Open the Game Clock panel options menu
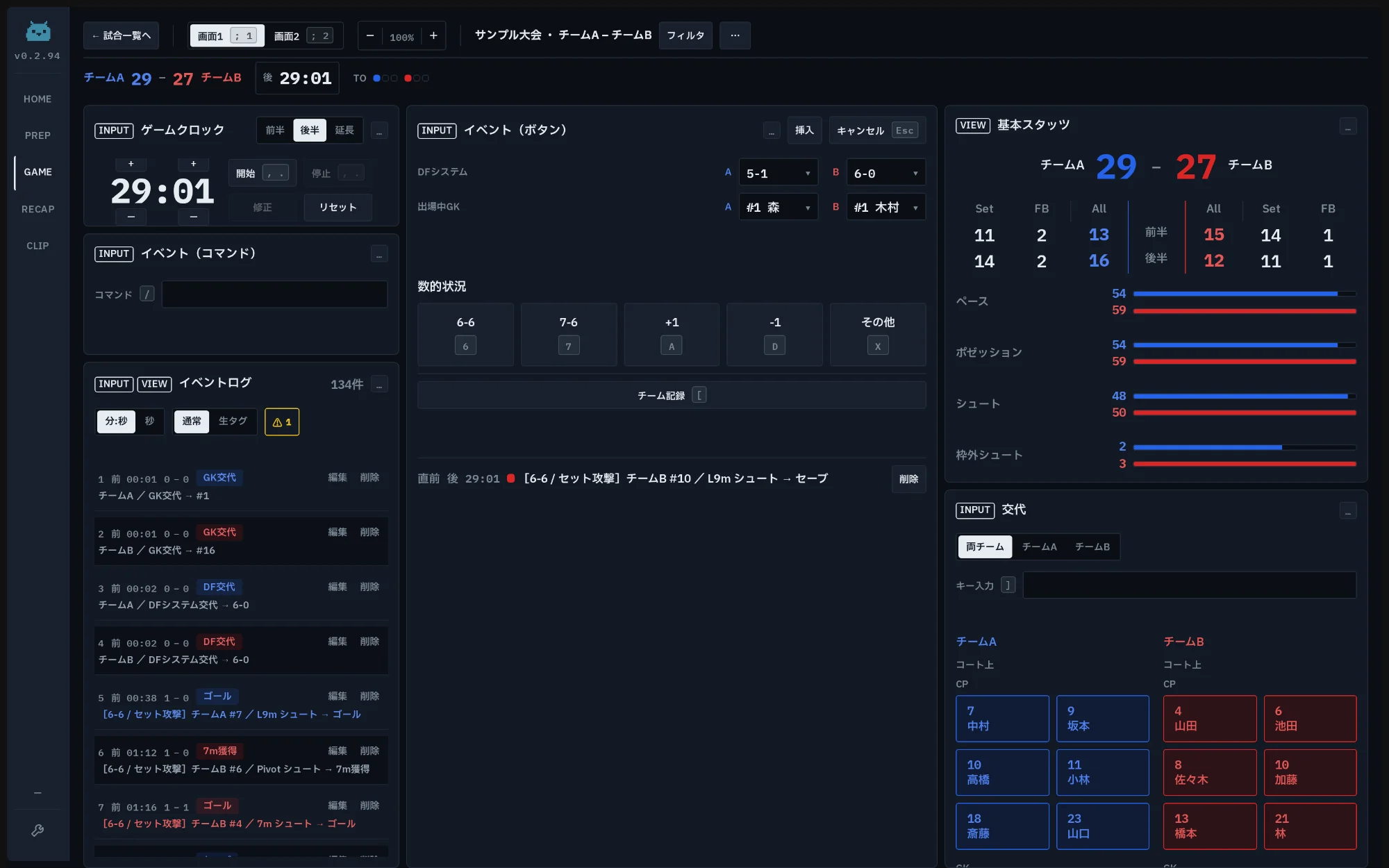1389x868 pixels. click(379, 131)
